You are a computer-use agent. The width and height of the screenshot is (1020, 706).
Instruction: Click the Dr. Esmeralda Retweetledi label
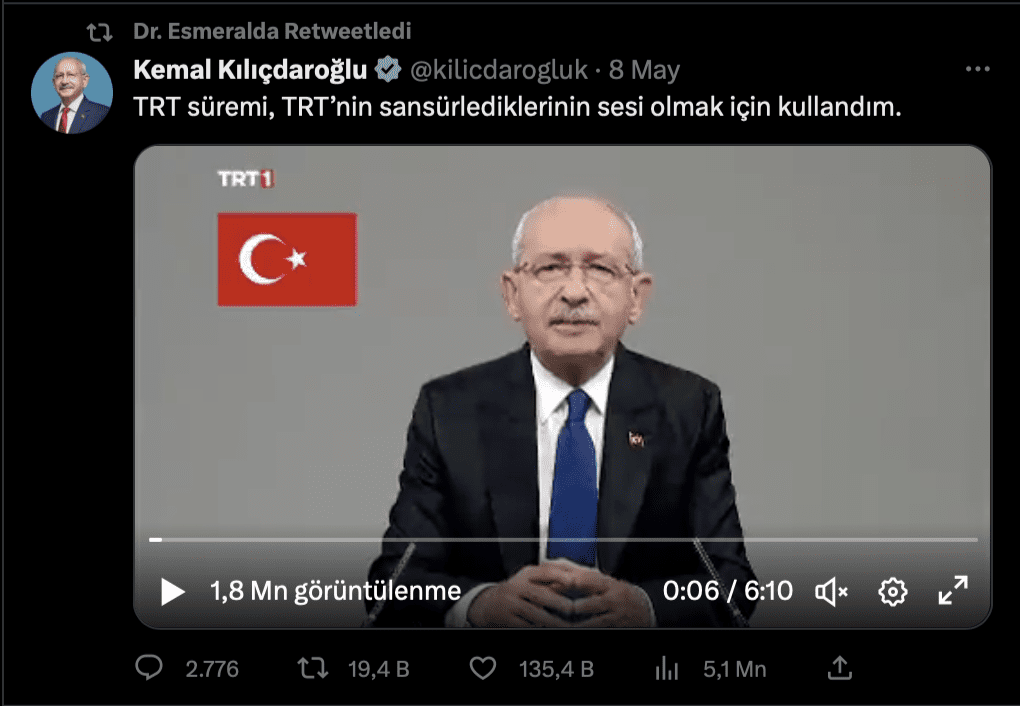[272, 31]
